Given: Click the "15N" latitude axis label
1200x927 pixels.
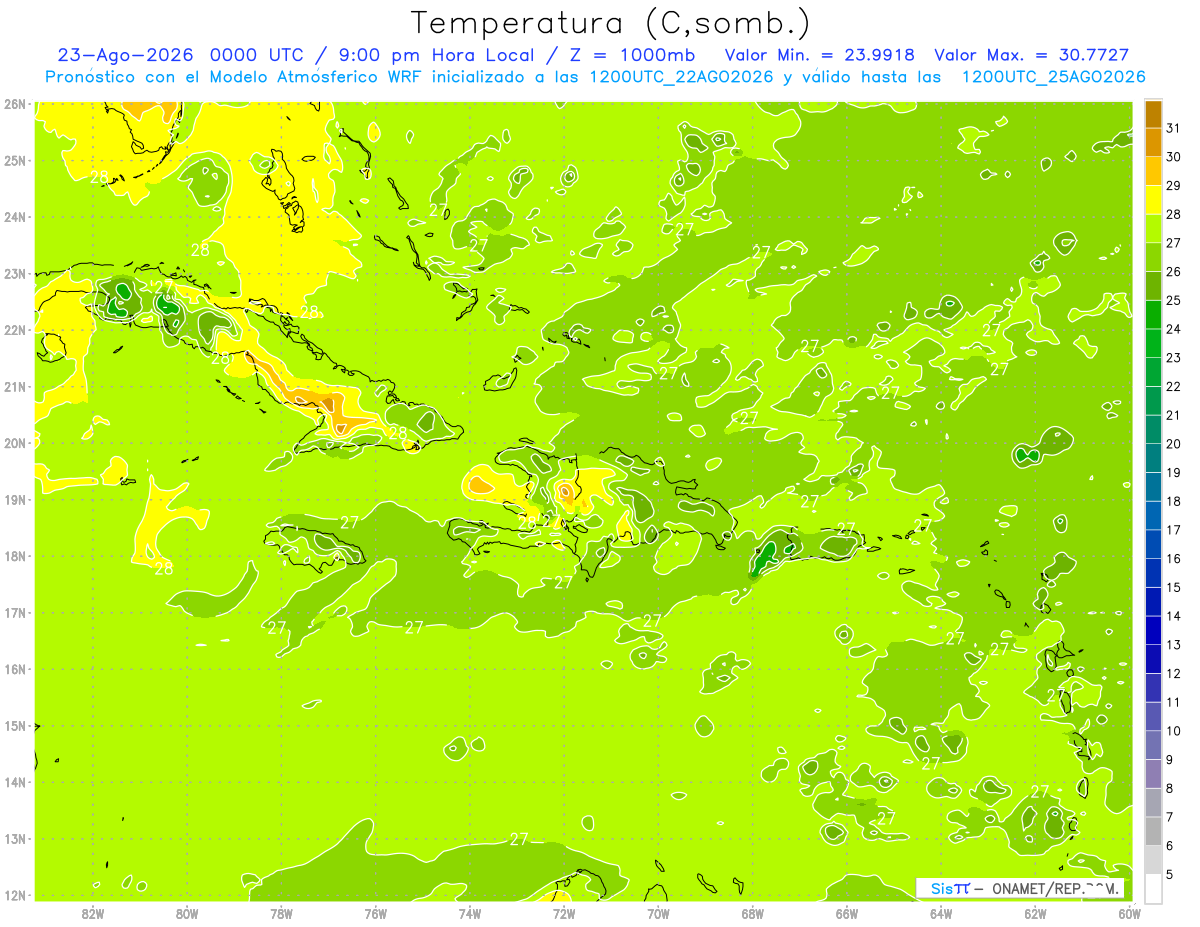Looking at the screenshot, I should pyautogui.click(x=14, y=726).
